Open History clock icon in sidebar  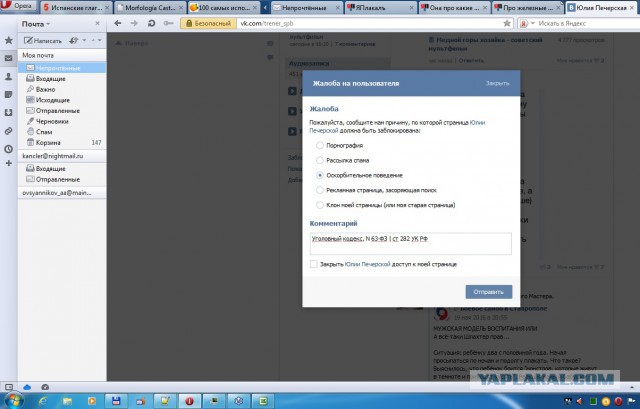(8, 149)
